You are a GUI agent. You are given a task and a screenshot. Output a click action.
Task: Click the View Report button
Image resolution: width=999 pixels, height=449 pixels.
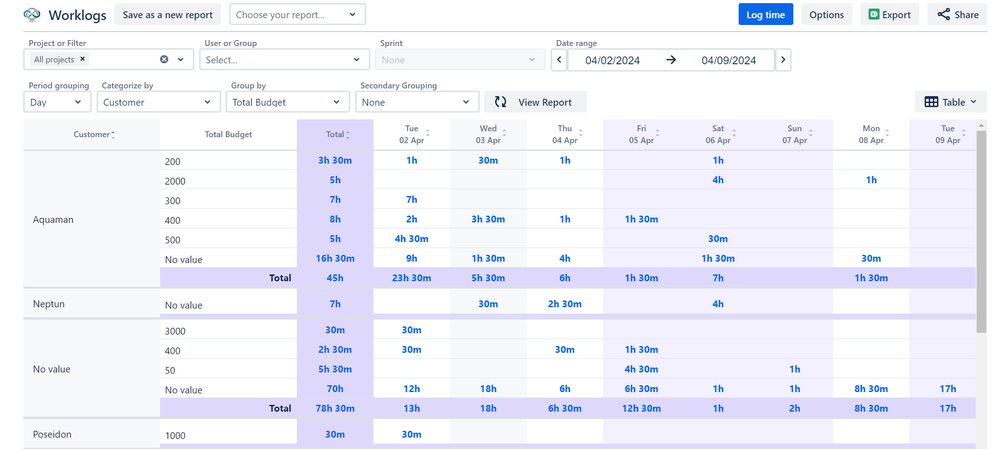coord(535,102)
